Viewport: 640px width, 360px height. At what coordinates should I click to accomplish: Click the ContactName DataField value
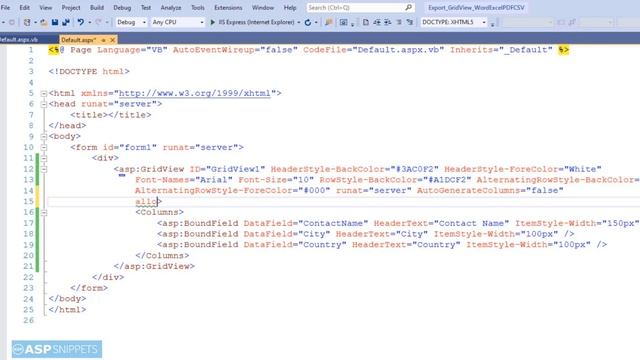[x=333, y=223]
